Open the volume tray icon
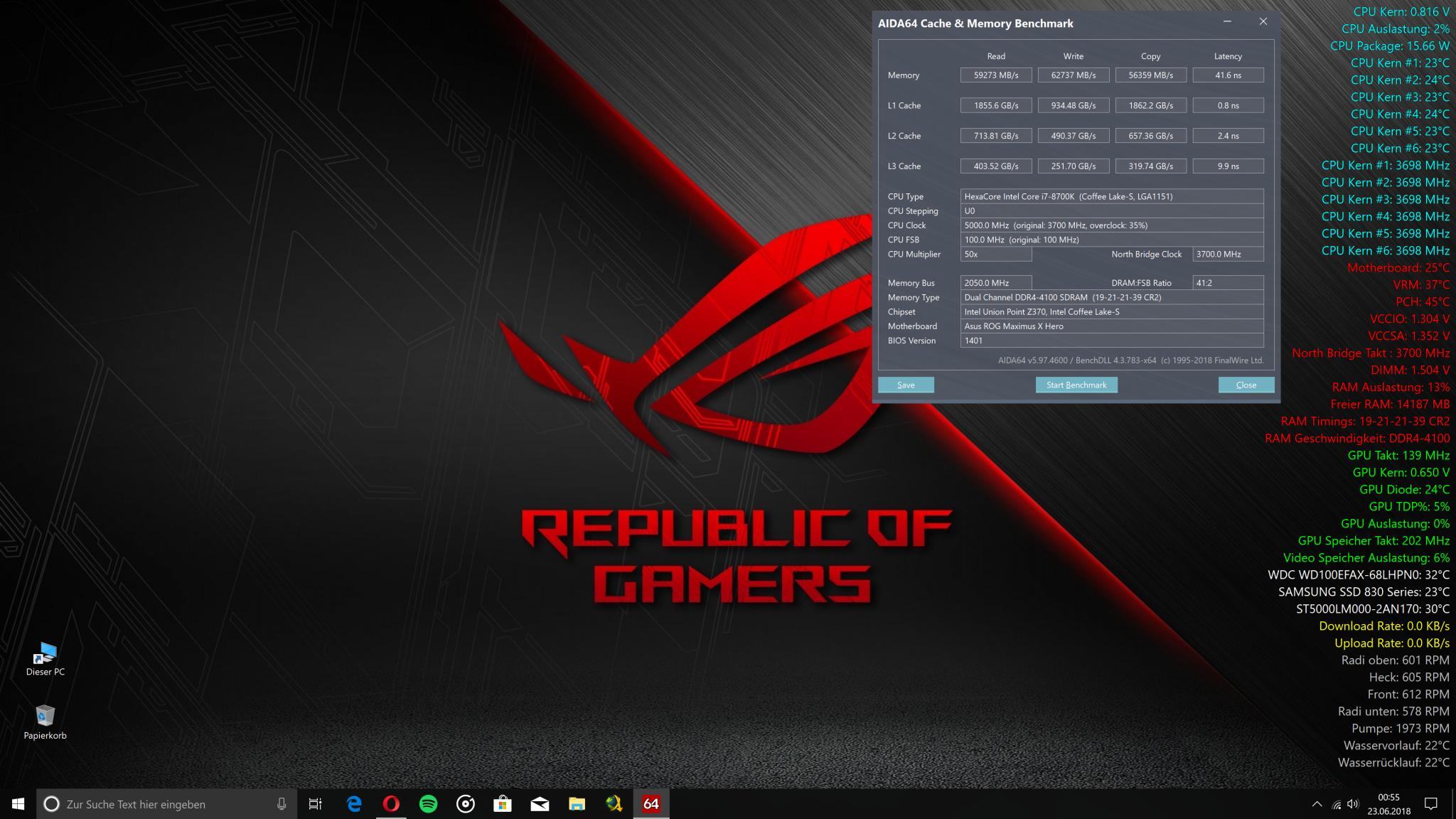This screenshot has height=819, width=1456. click(1353, 804)
